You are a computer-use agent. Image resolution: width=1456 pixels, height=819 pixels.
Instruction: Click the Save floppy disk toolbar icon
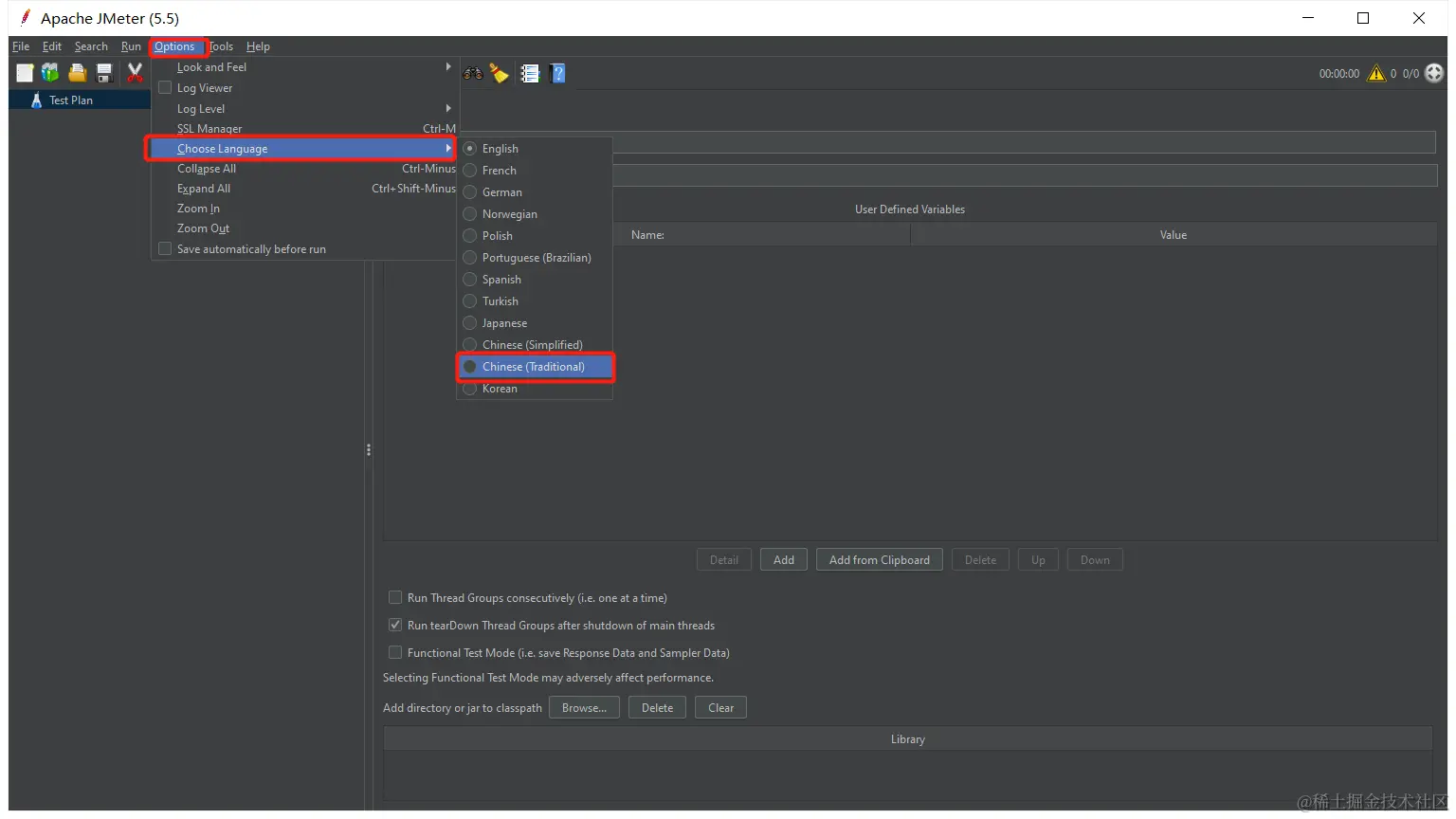pyautogui.click(x=104, y=73)
